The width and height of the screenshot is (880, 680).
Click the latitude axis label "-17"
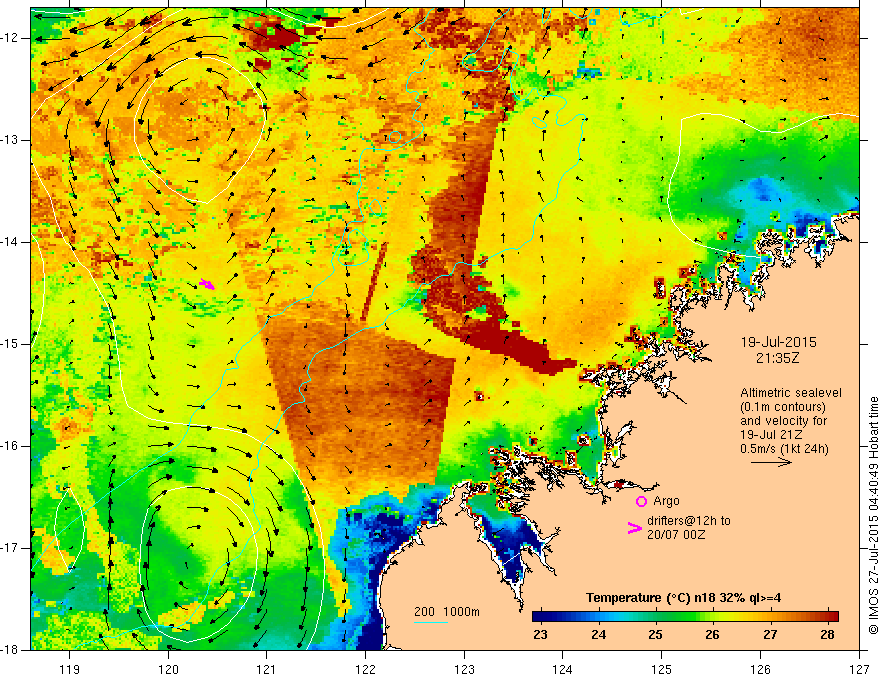pyautogui.click(x=10, y=548)
